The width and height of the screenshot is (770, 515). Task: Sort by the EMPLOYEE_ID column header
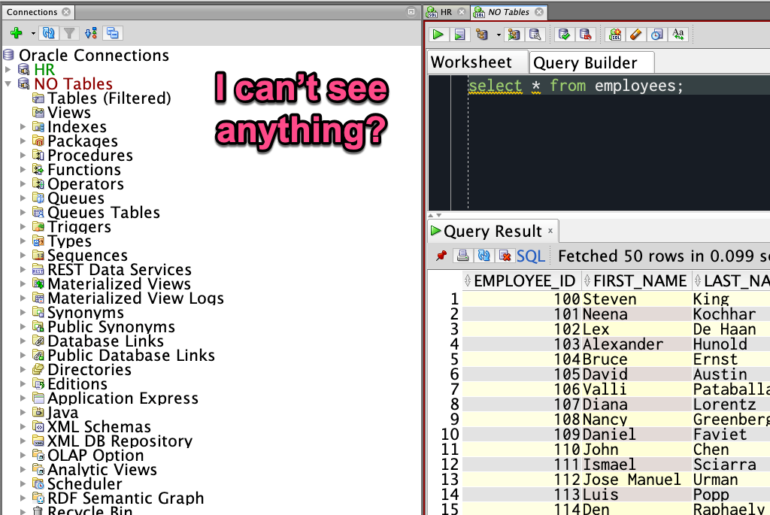tap(522, 280)
